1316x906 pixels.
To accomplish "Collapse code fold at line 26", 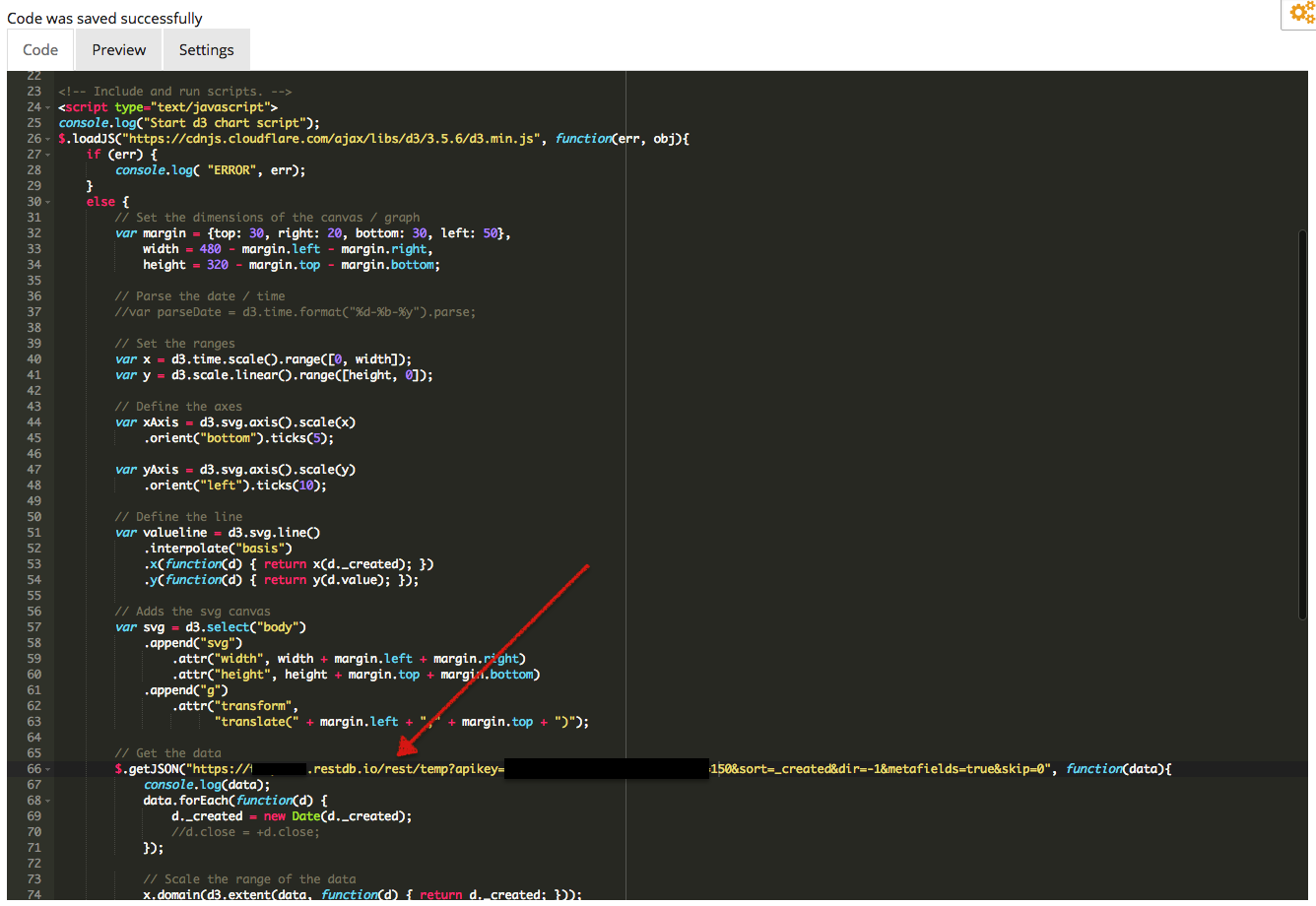I will tap(48, 139).
